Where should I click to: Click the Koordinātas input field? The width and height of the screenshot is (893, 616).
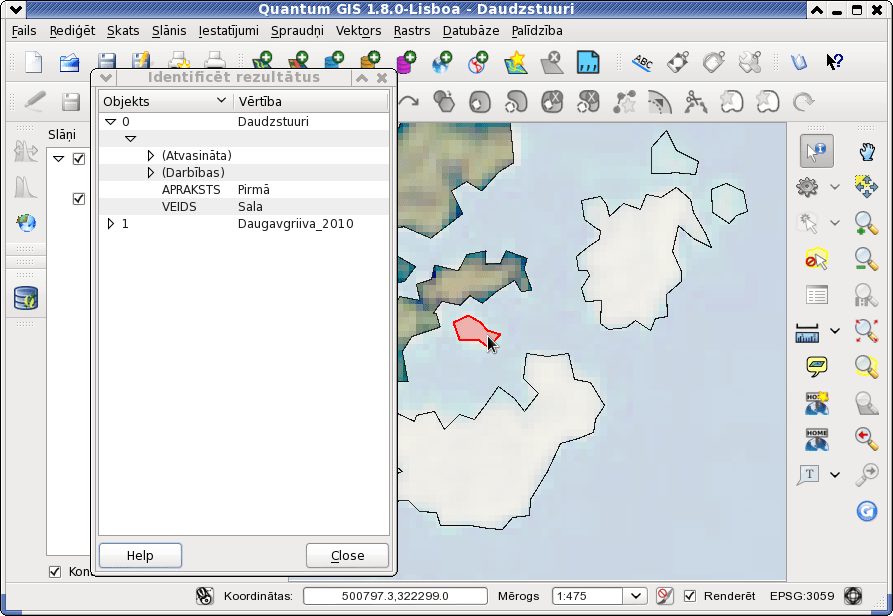(x=395, y=596)
